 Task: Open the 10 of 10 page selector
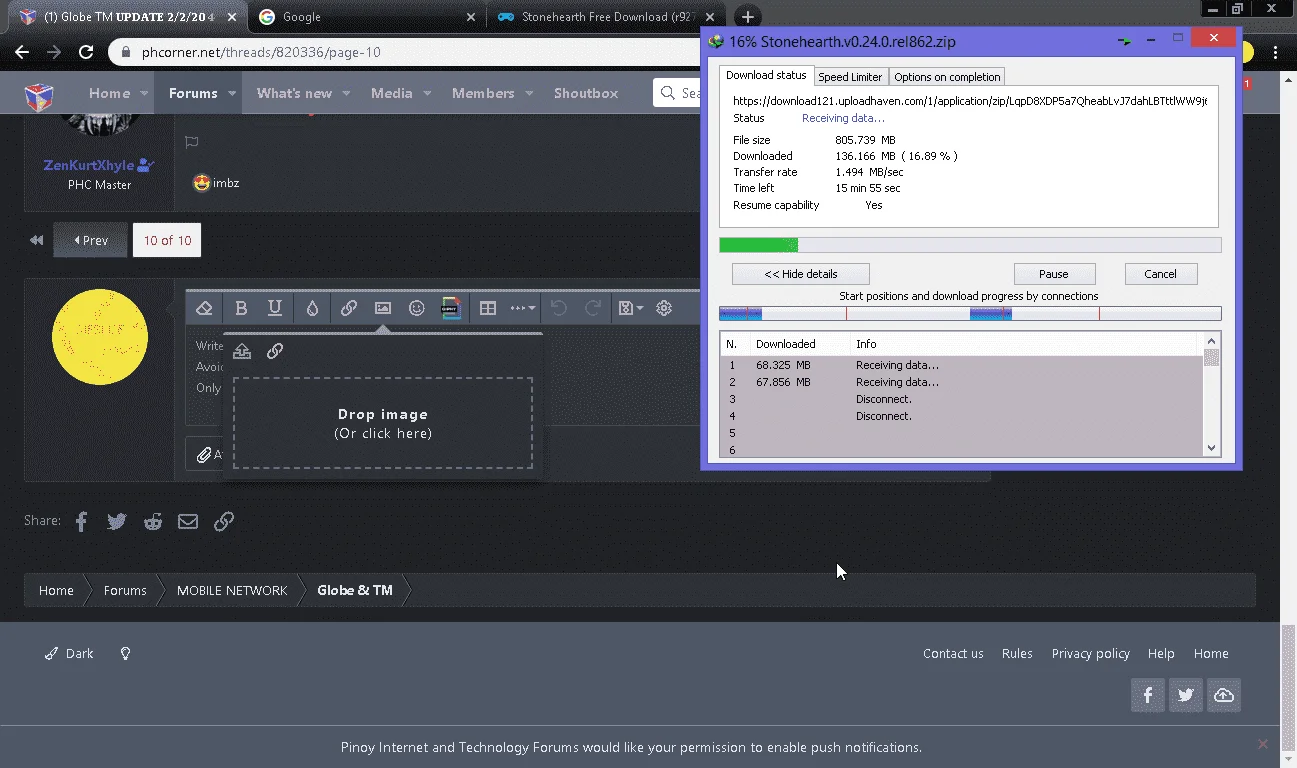[x=167, y=240]
